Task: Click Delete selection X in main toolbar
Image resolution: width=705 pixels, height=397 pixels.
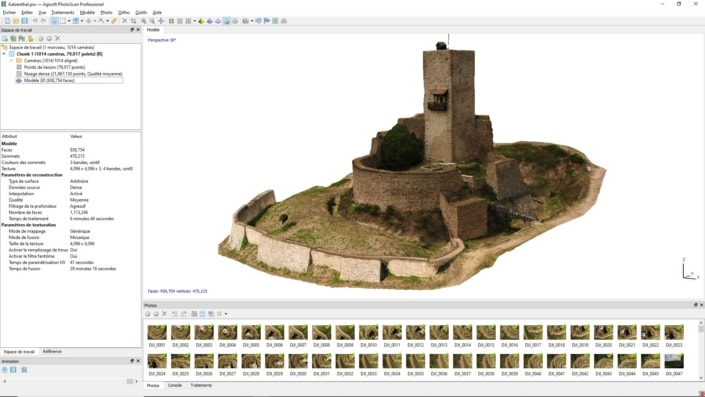Action: pos(125,21)
